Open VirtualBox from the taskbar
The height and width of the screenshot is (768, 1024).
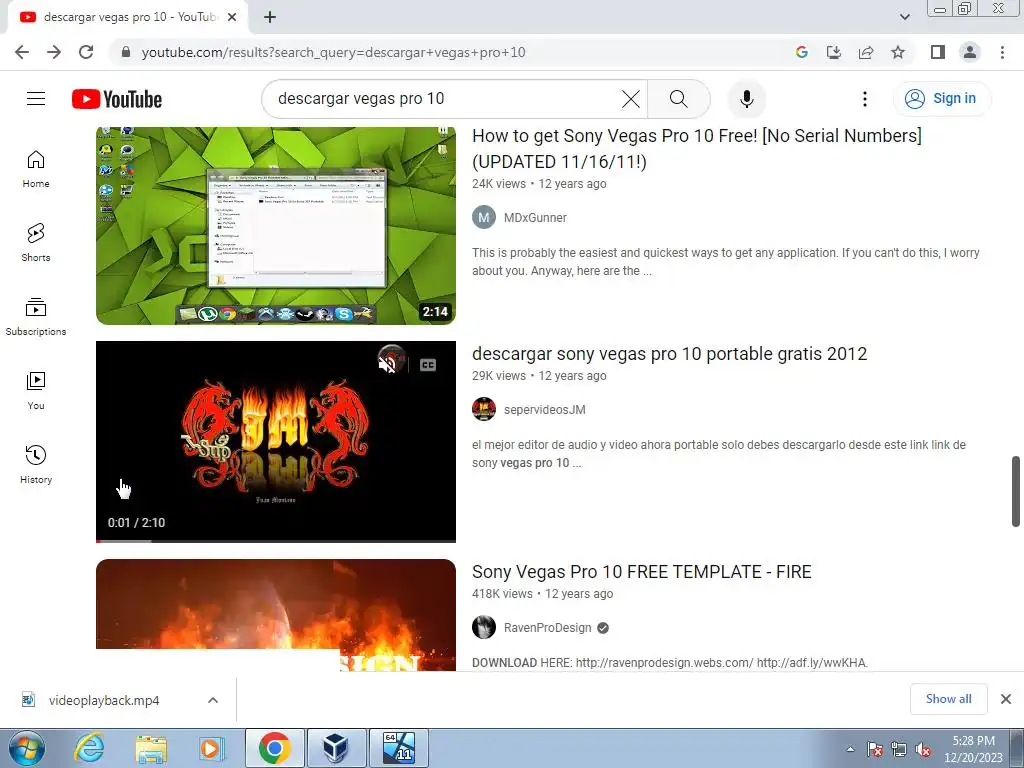[336, 748]
